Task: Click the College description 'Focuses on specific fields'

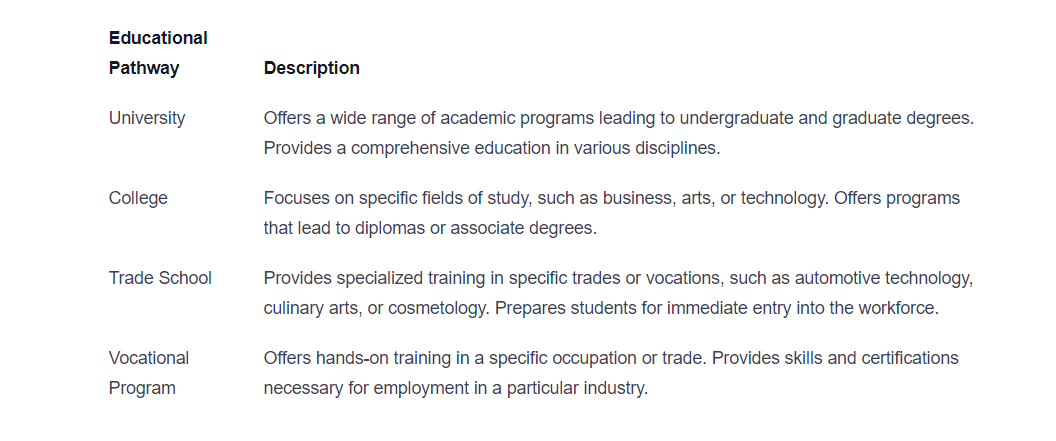Action: click(612, 198)
